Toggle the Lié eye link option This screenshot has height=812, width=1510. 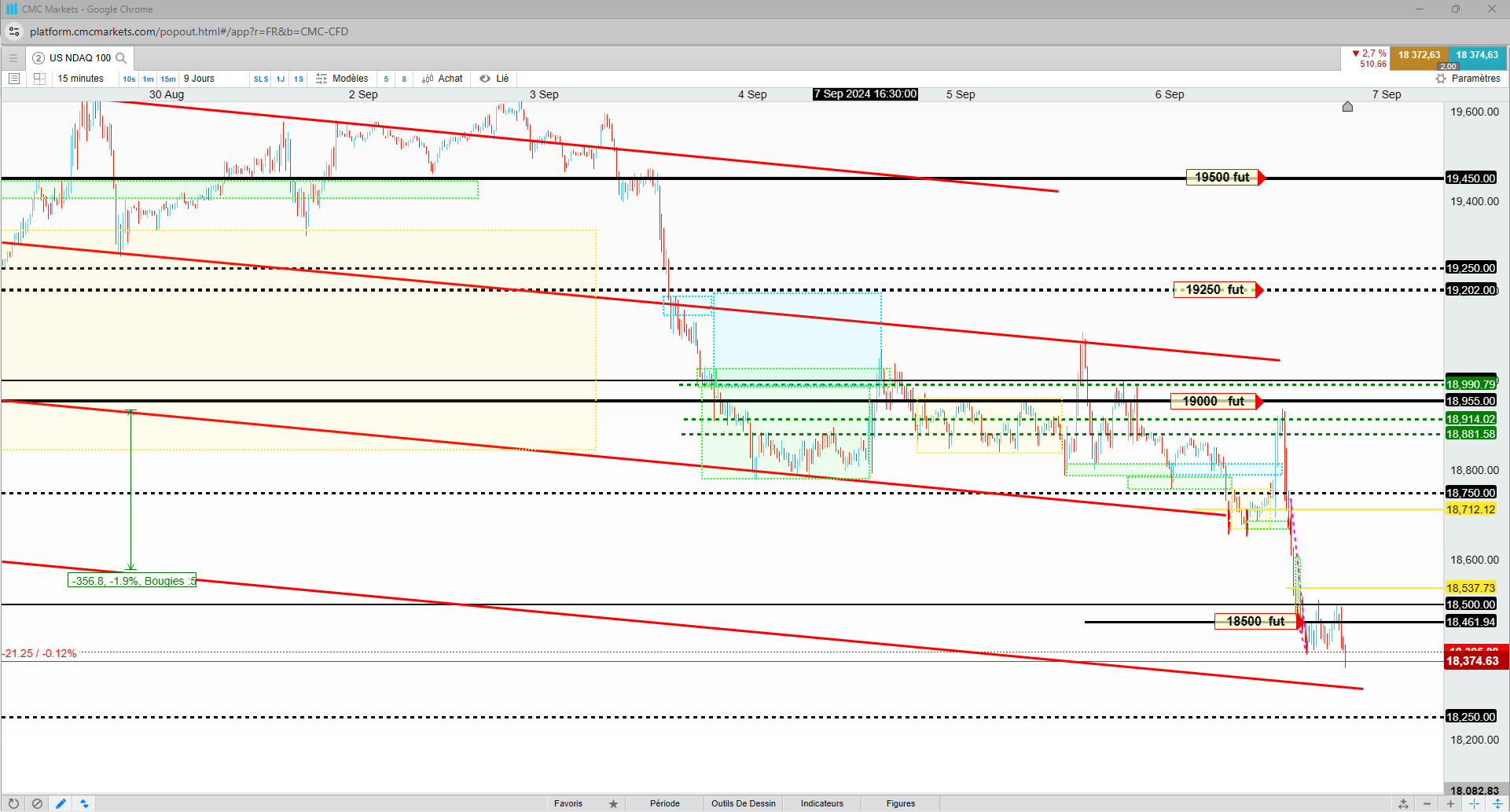(494, 79)
